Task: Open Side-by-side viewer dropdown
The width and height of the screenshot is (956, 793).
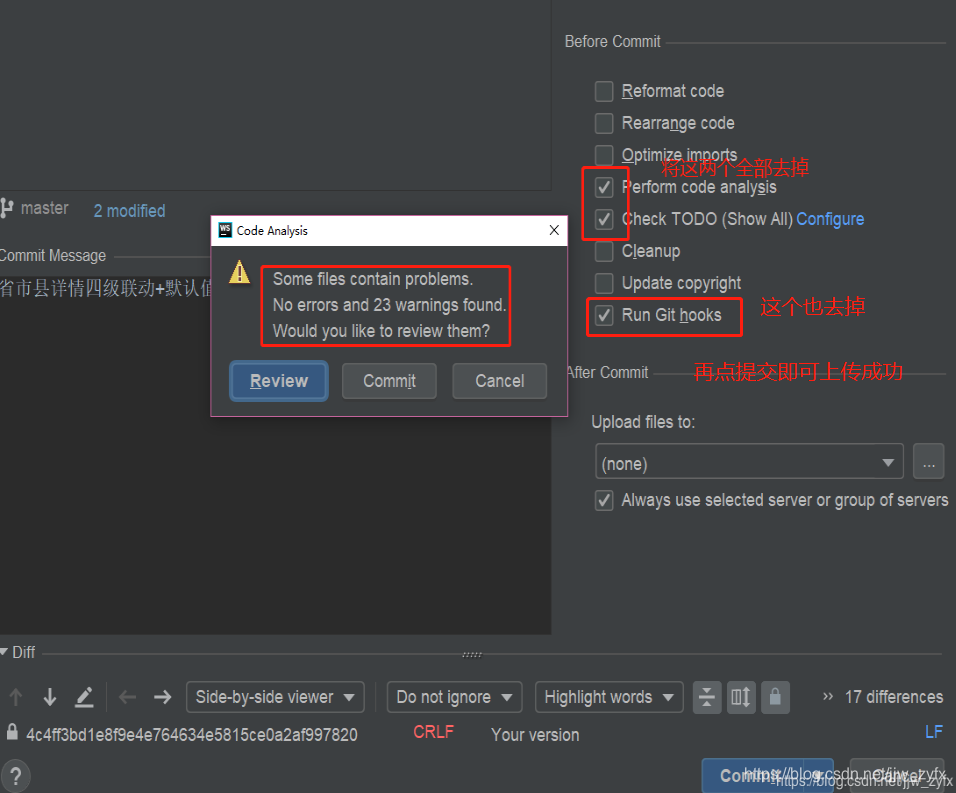Action: coord(275,697)
